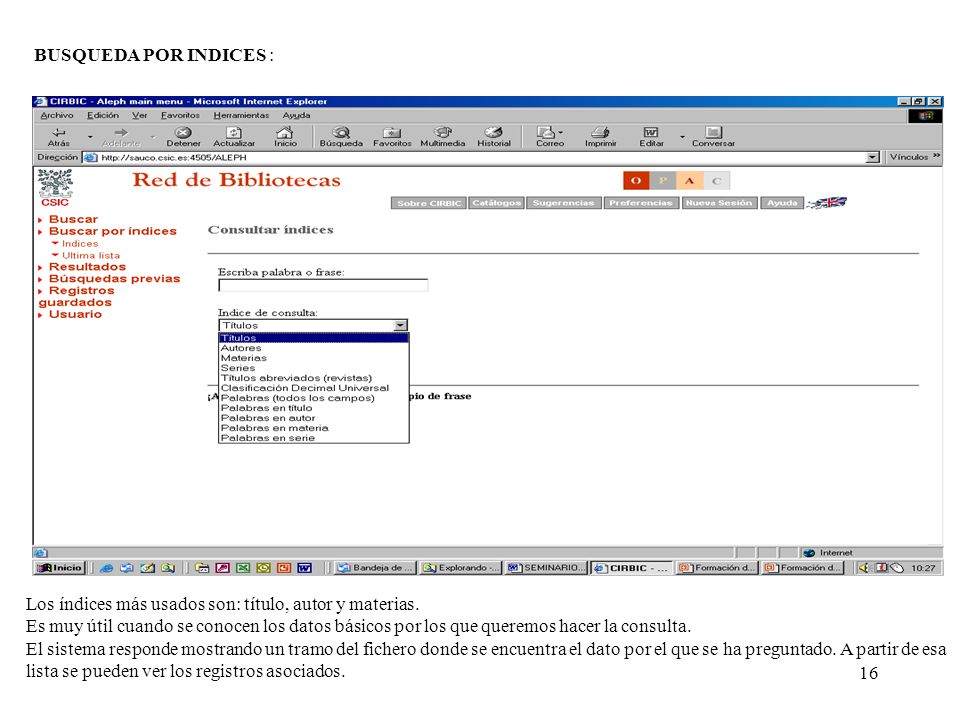Click the Nueva Sesión button
Screen dimensions: 960x720
click(x=719, y=203)
